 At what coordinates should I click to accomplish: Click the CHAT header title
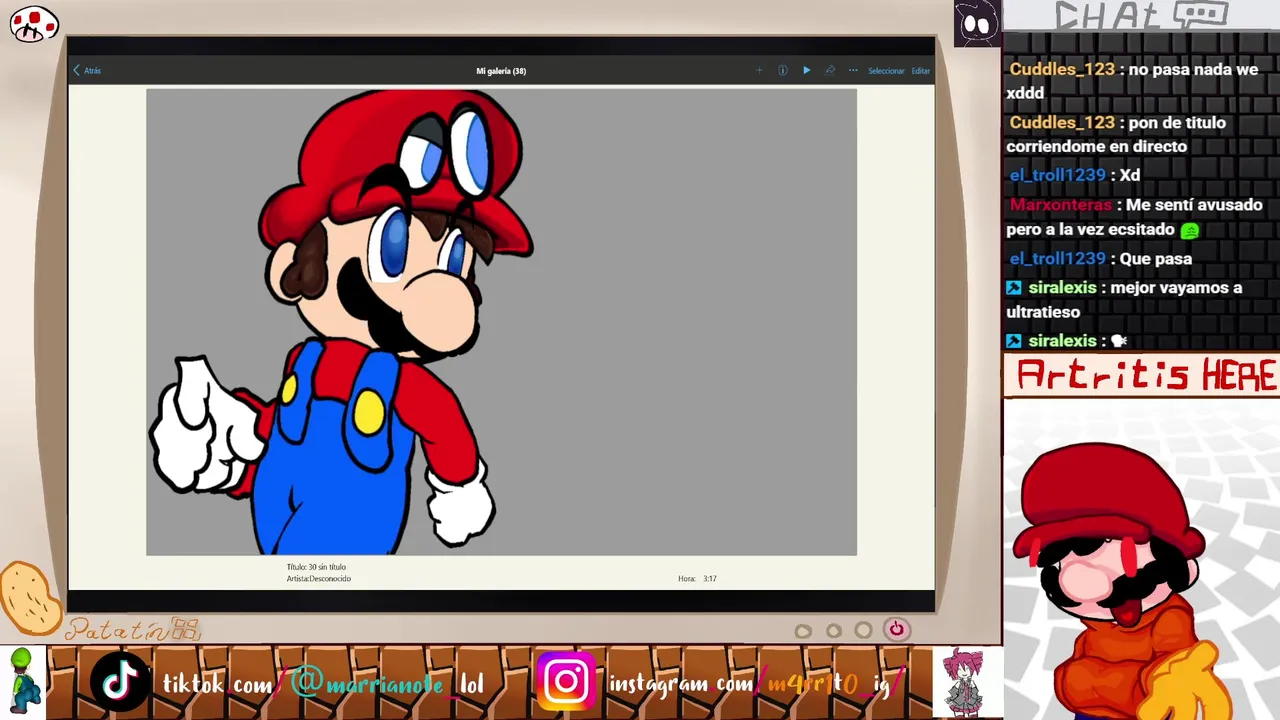(x=1141, y=15)
